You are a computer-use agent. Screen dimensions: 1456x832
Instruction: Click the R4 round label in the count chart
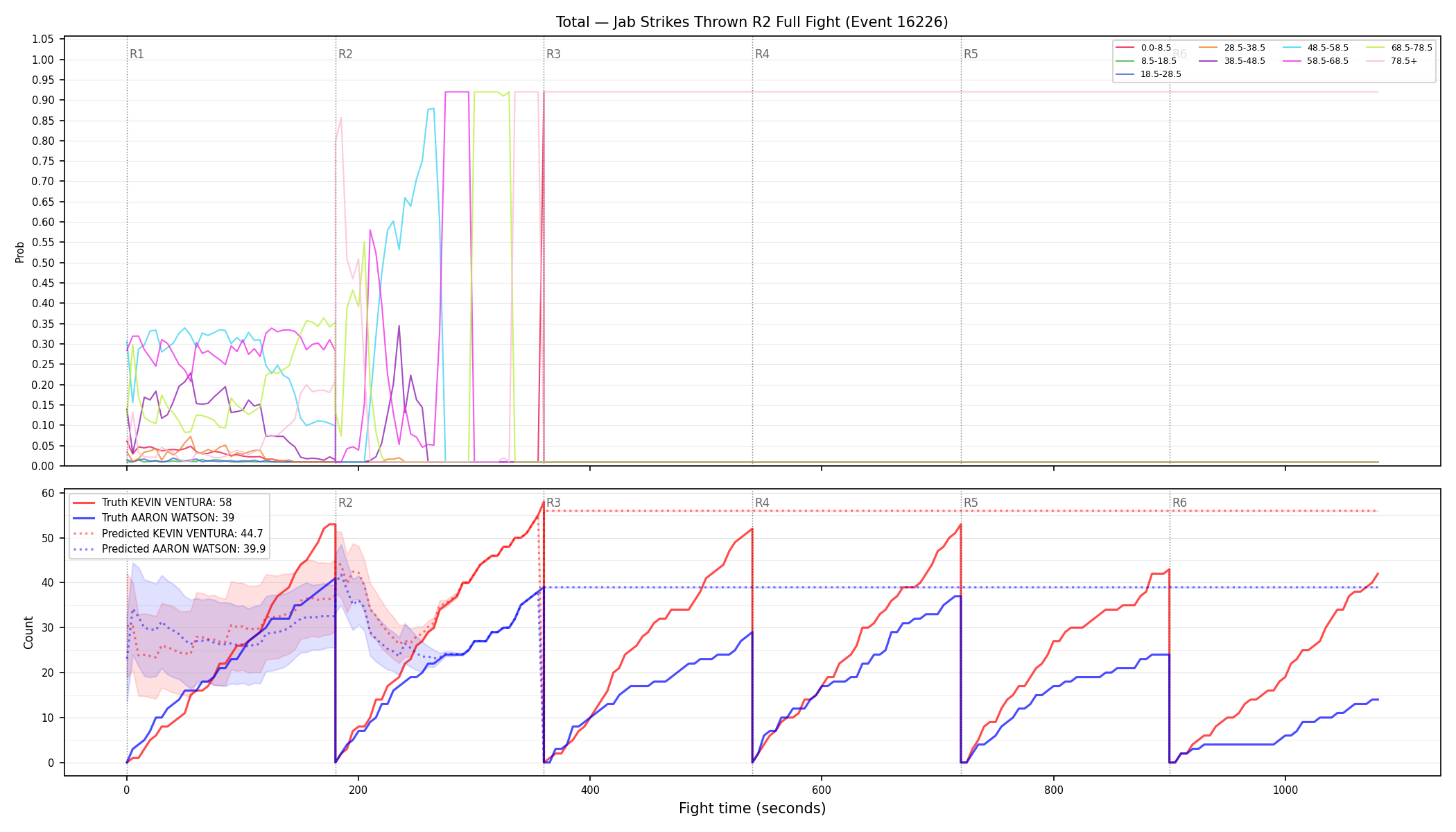762,503
